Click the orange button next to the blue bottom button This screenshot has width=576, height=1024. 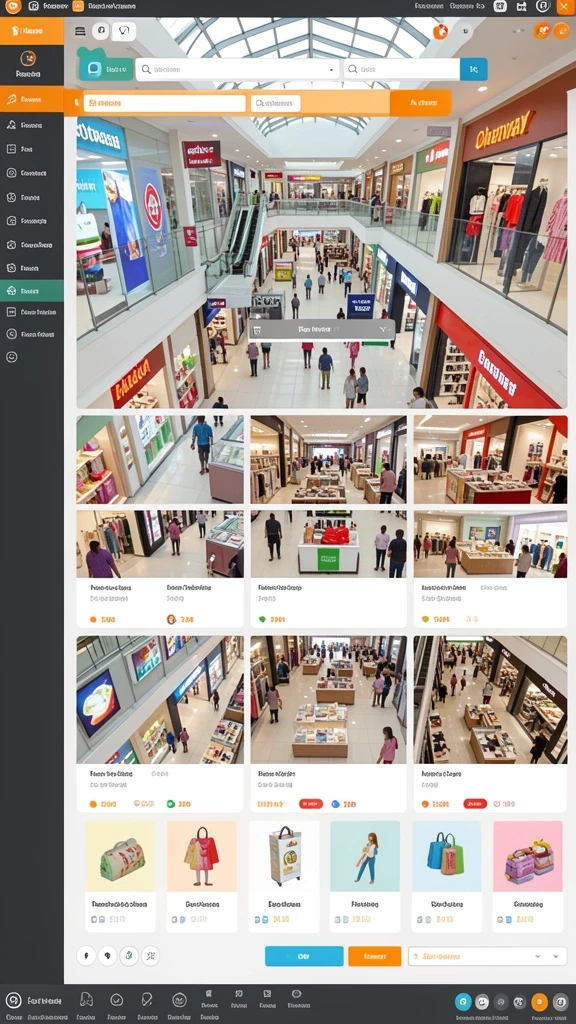pos(374,956)
